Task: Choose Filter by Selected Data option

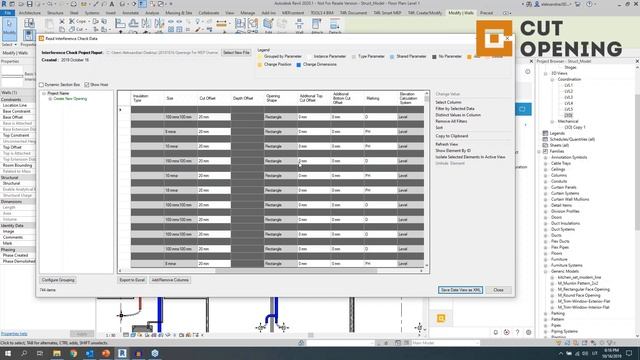Action: 454,109
